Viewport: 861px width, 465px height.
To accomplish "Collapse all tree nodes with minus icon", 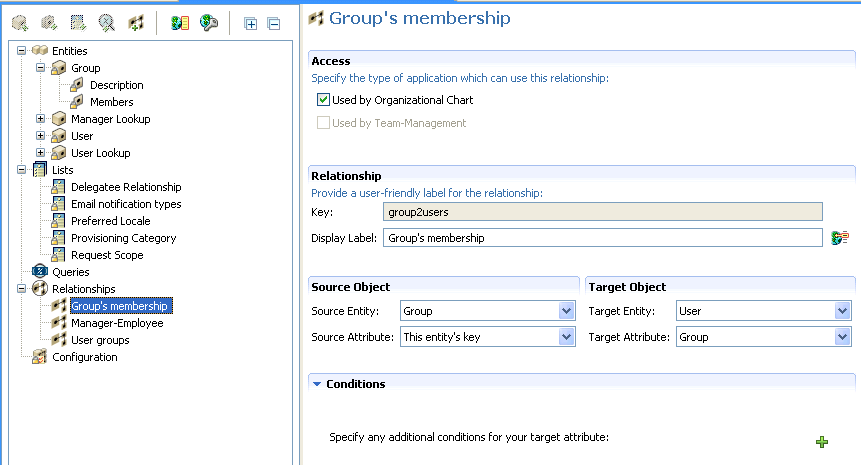I will pos(274,23).
